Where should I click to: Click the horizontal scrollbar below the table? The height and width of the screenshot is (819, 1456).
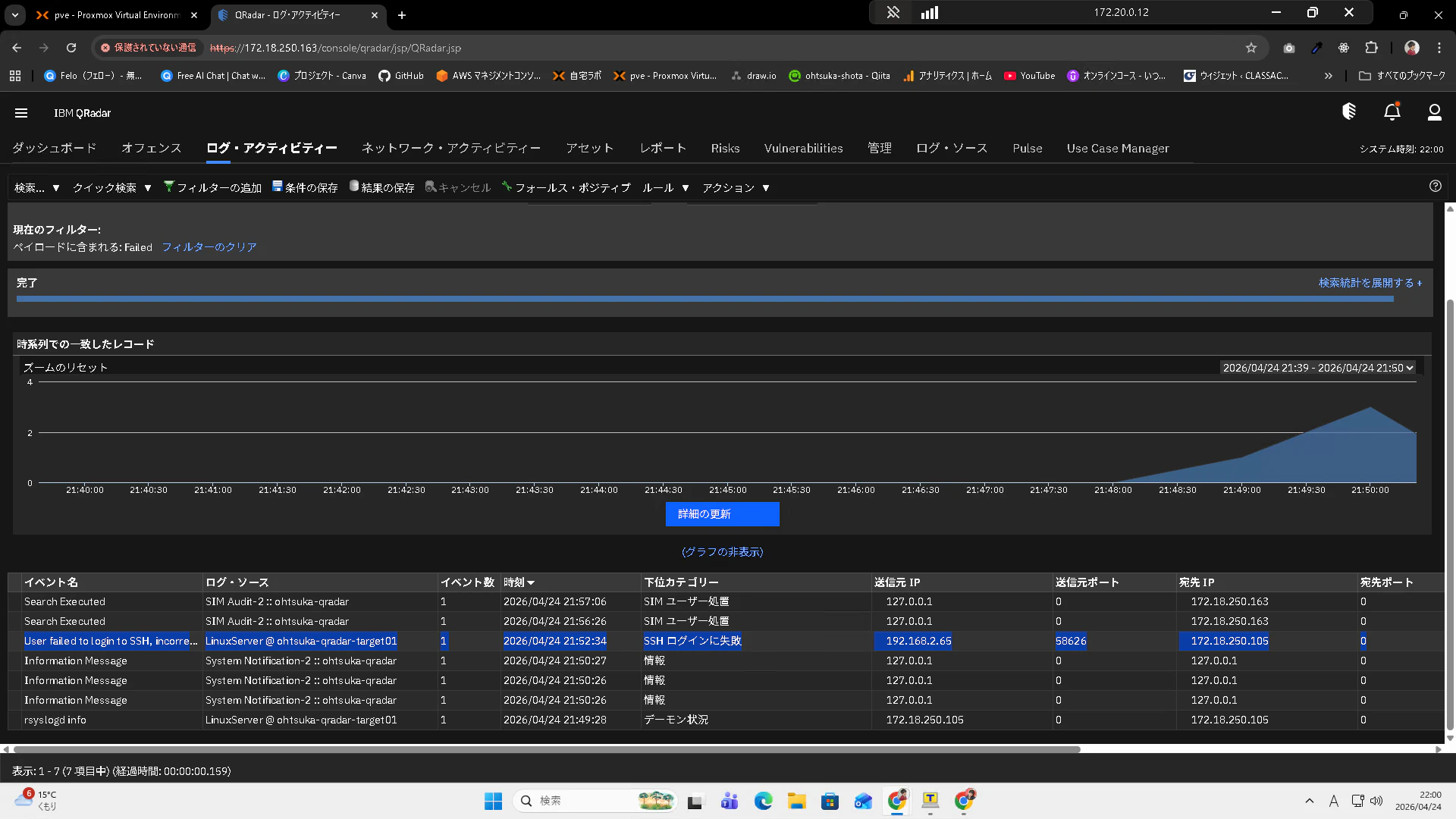[x=546, y=749]
